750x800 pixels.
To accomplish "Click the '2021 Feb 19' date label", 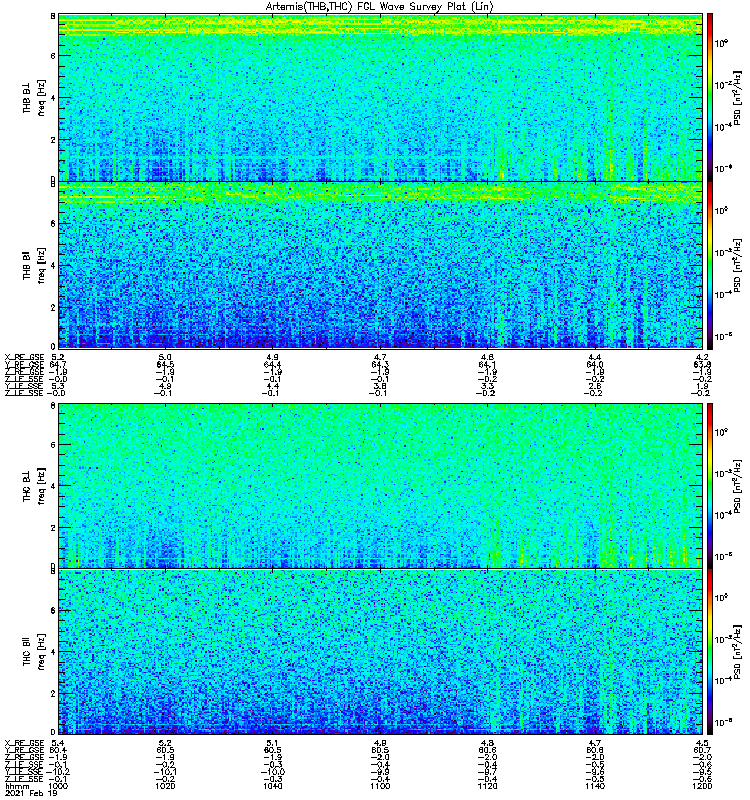I will [31, 793].
